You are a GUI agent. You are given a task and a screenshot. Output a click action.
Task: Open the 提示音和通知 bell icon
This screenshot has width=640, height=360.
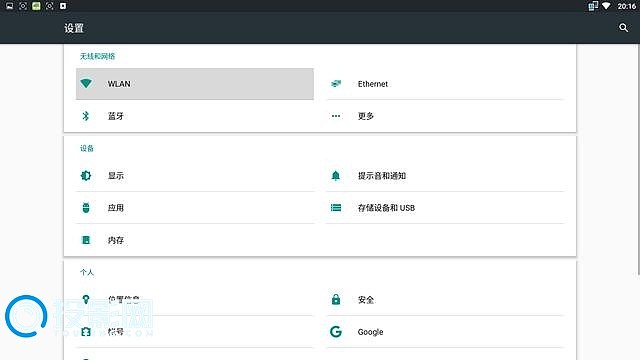point(336,176)
